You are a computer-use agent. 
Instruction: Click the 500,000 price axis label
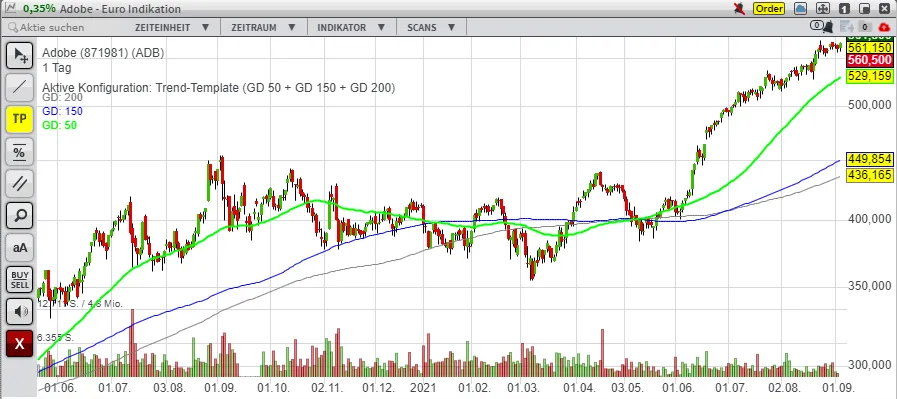pos(871,105)
